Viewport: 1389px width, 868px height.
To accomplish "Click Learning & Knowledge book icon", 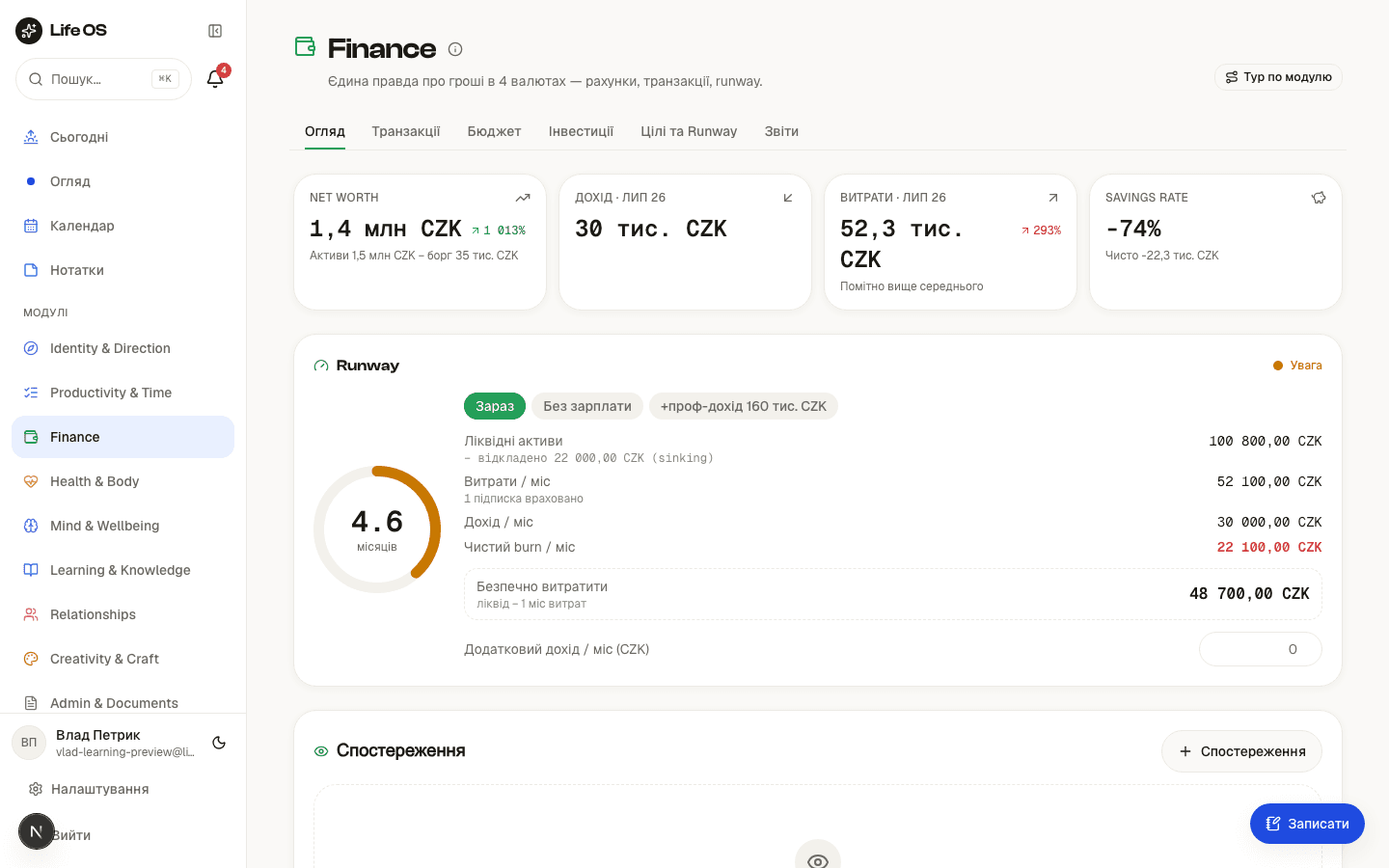I will pos(31,570).
